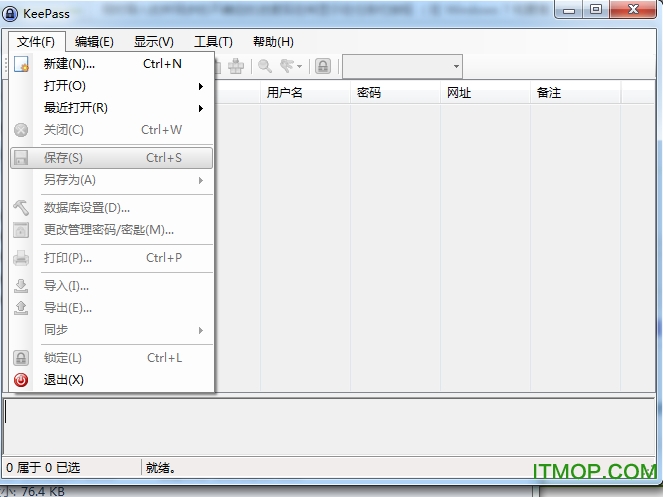Click the '就绪。' status bar text

click(160, 467)
